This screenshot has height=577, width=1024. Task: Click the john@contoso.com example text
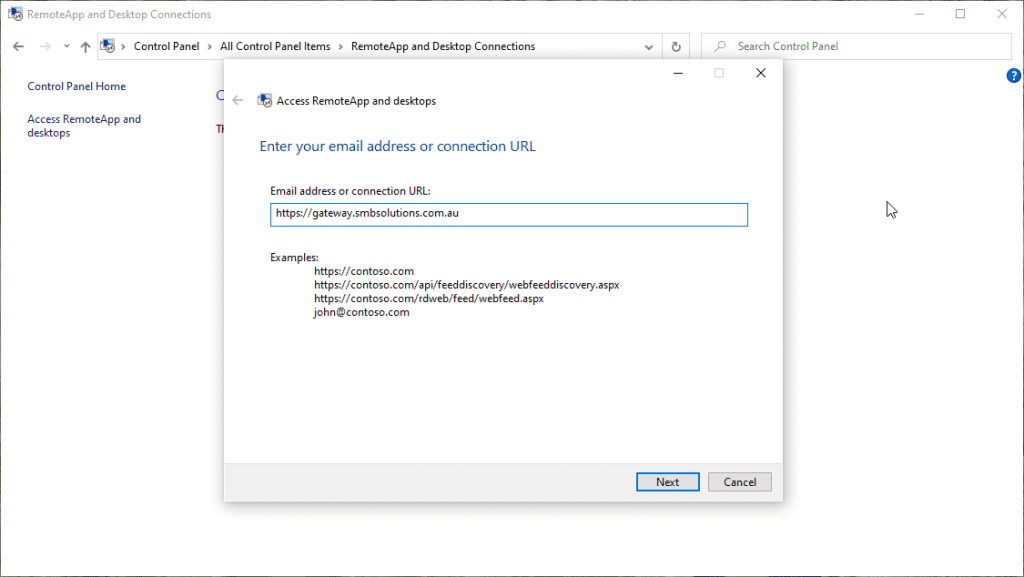361,312
